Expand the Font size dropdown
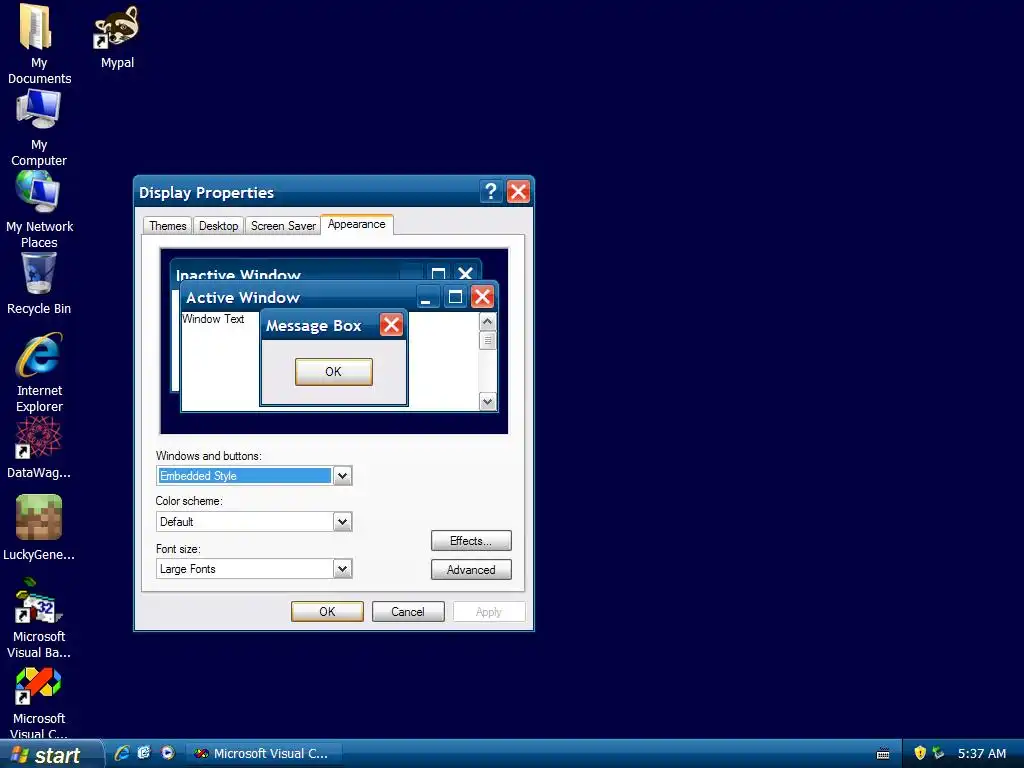1024x768 pixels. tap(342, 569)
